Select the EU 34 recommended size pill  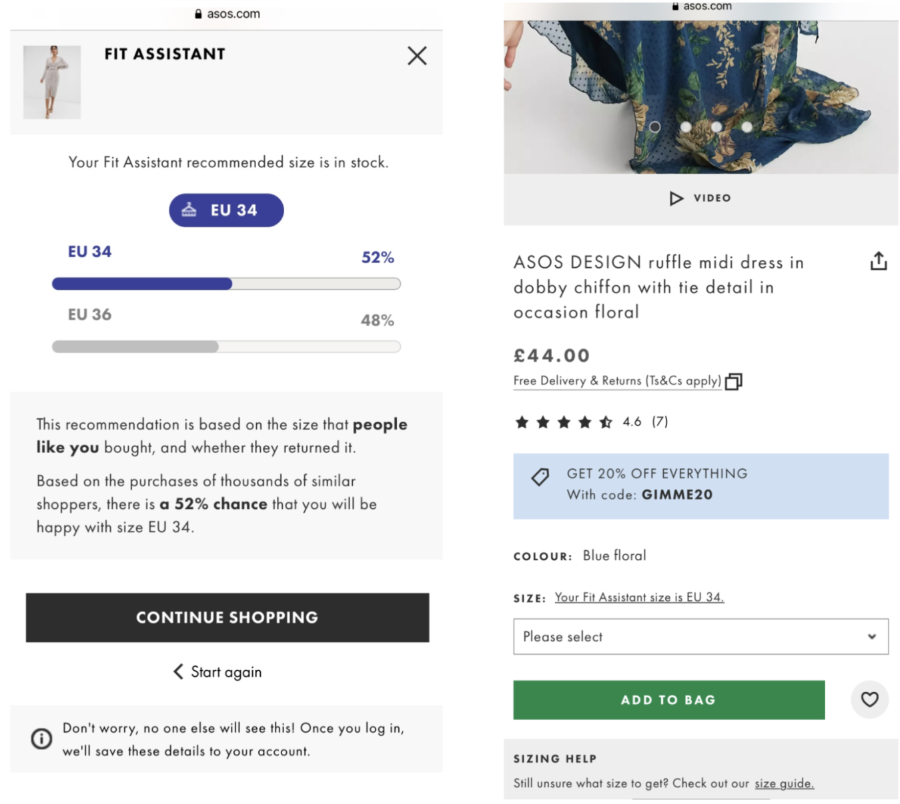pos(226,210)
